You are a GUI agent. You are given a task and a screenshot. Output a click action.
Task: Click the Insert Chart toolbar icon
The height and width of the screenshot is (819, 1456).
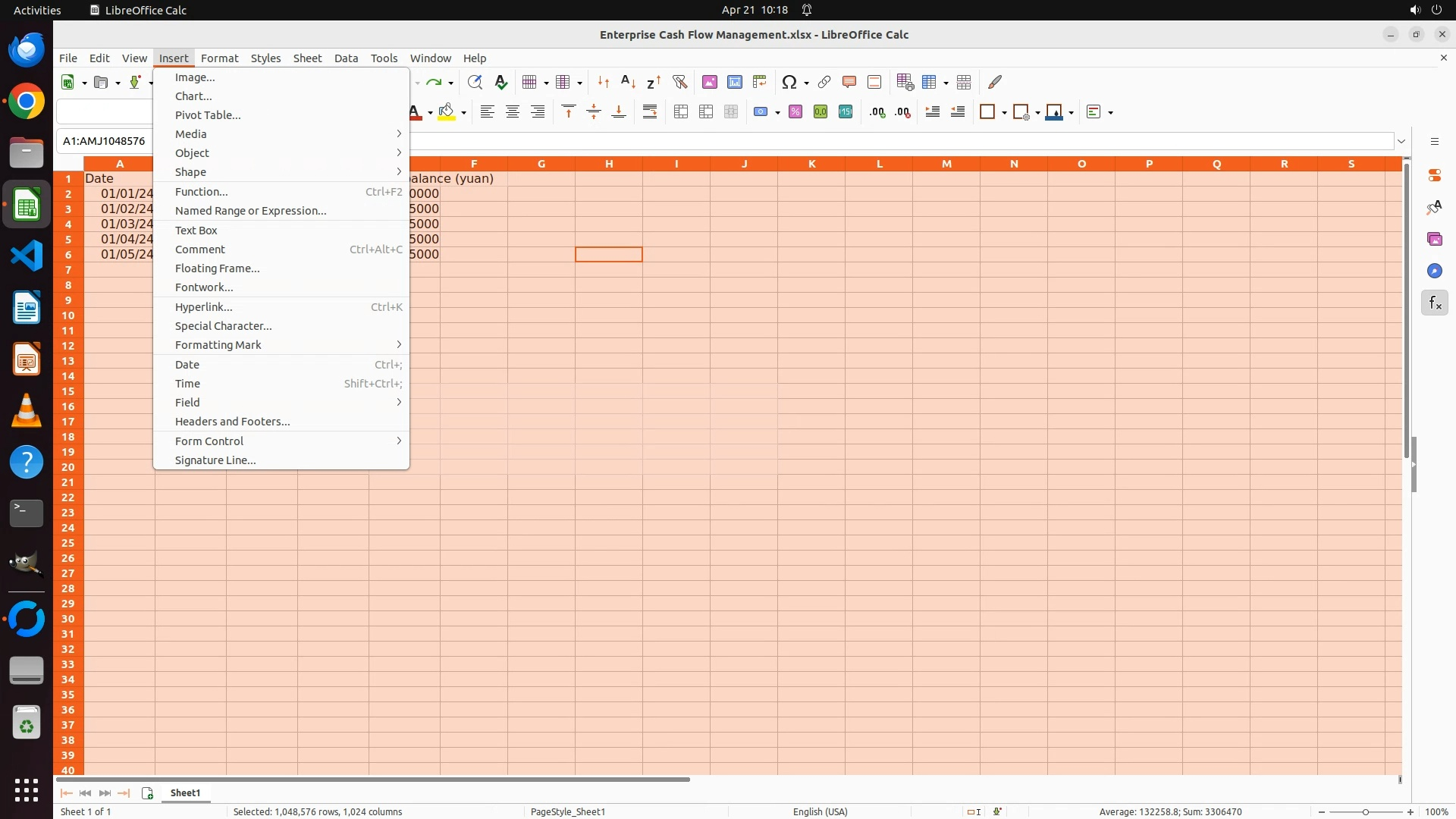click(734, 82)
